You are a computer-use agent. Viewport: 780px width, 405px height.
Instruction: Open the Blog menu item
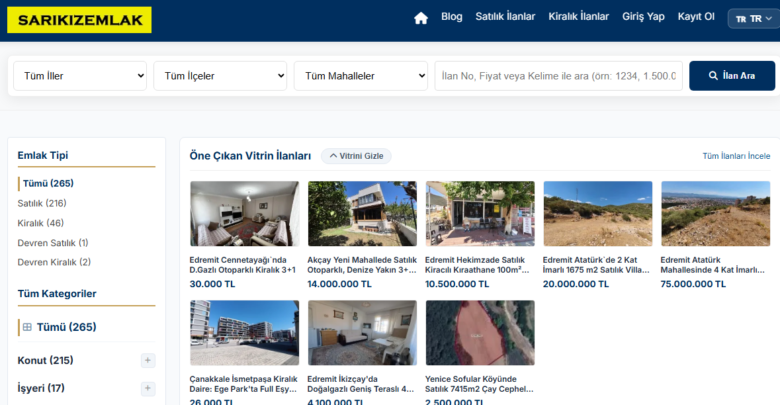(452, 16)
